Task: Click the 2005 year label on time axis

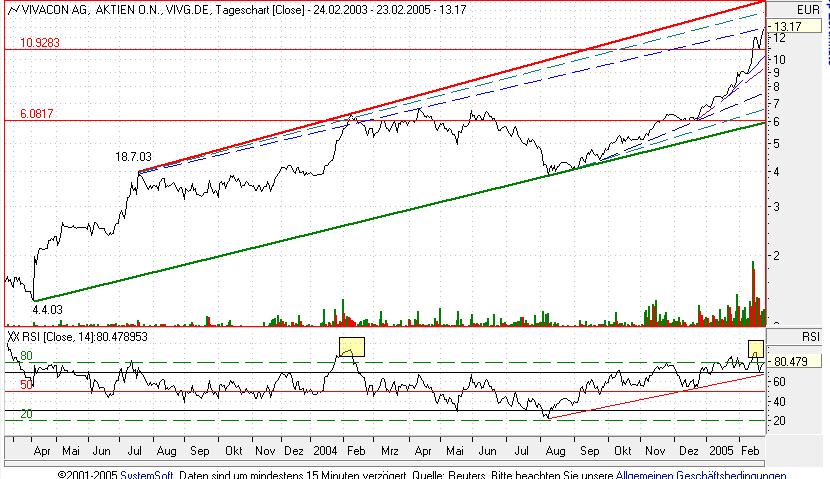Action: (720, 450)
